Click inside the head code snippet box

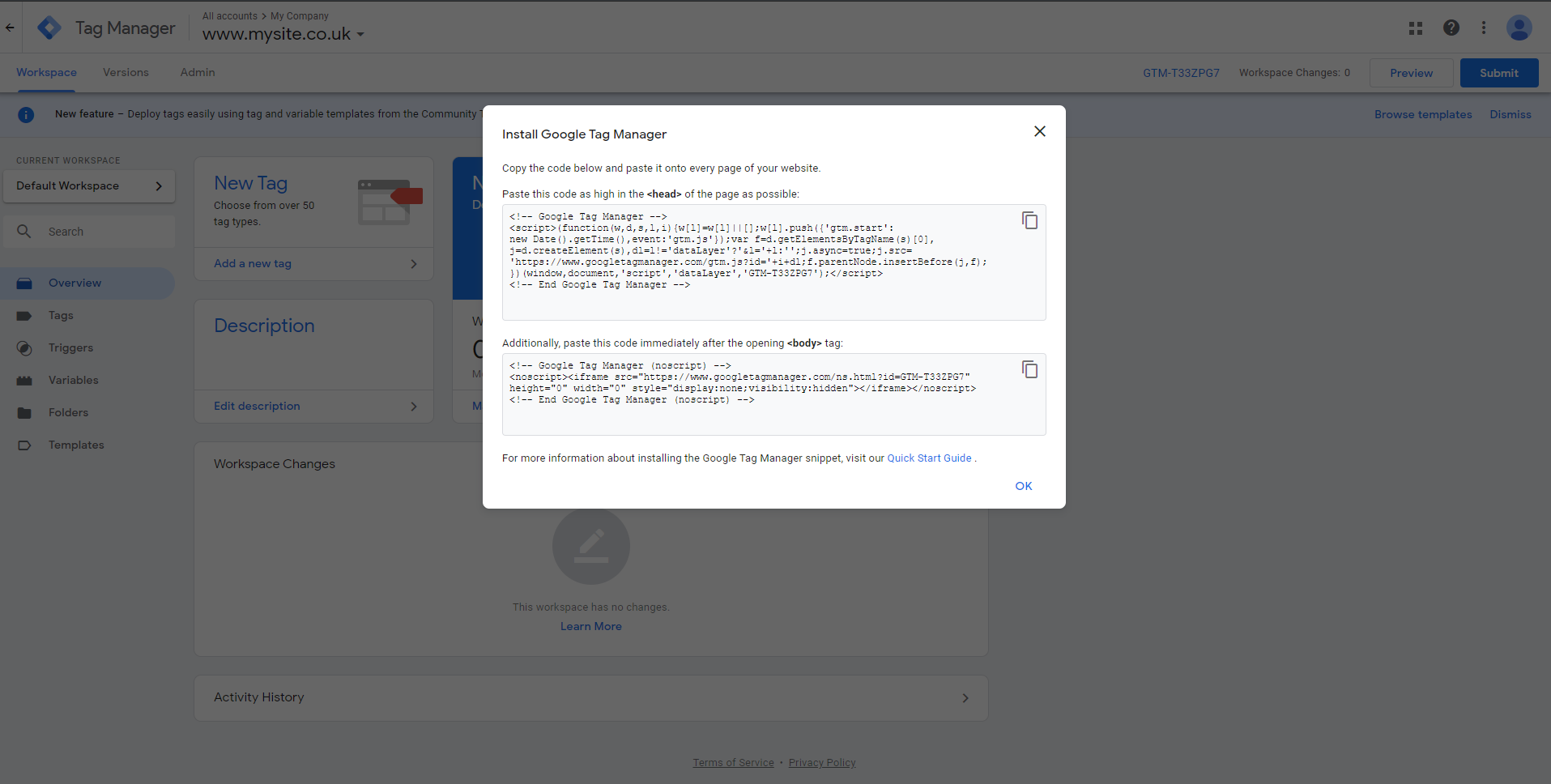(774, 262)
